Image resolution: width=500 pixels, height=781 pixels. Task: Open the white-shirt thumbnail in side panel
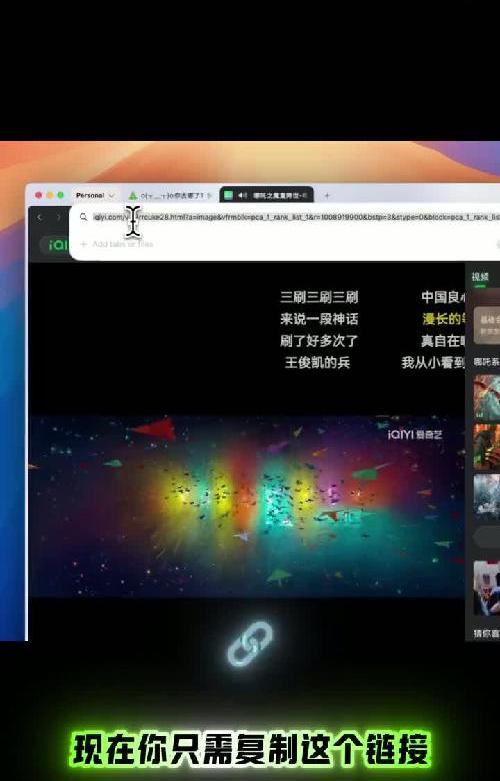(x=487, y=588)
